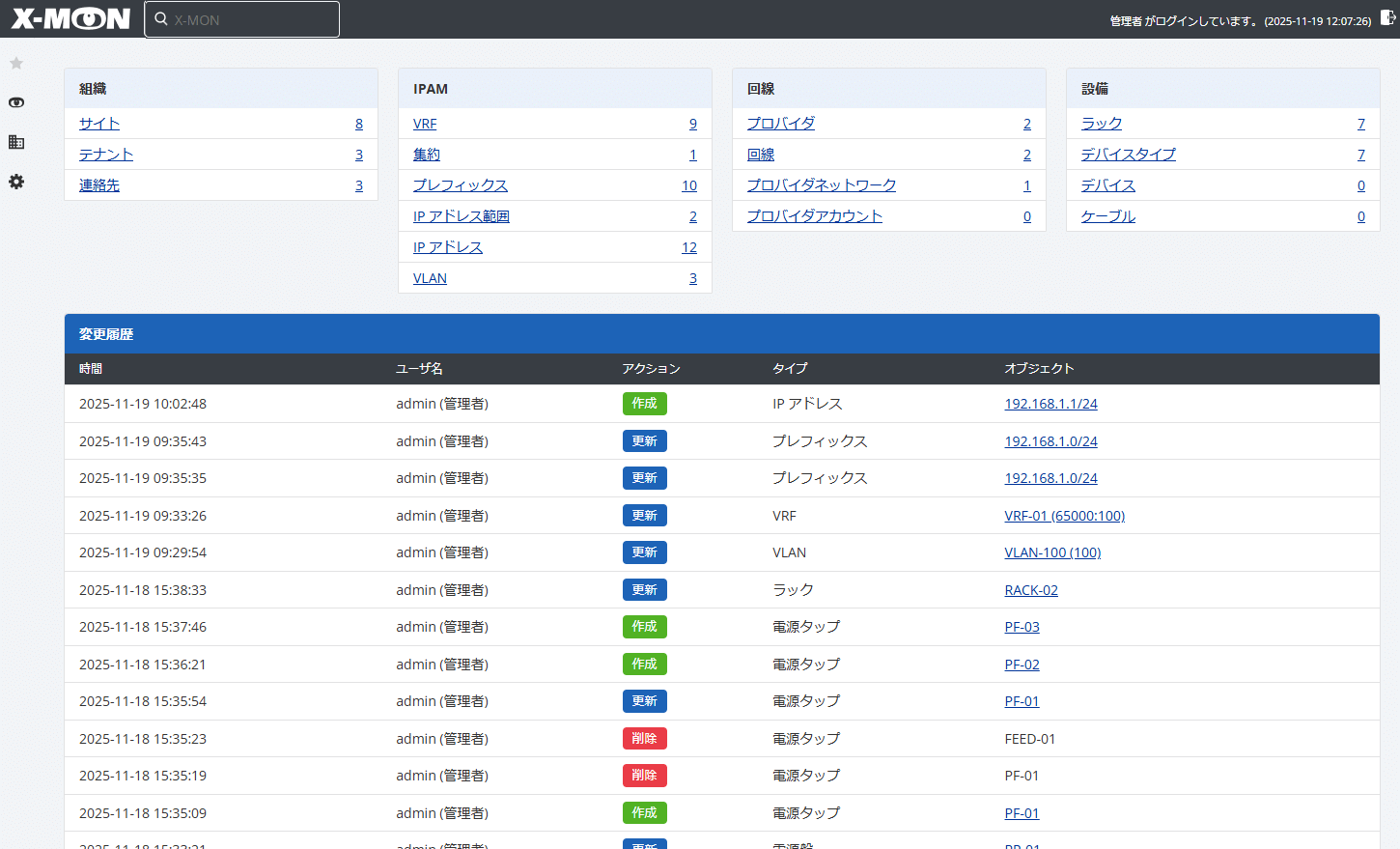Open the settings gear icon in the sidebar

click(15, 182)
